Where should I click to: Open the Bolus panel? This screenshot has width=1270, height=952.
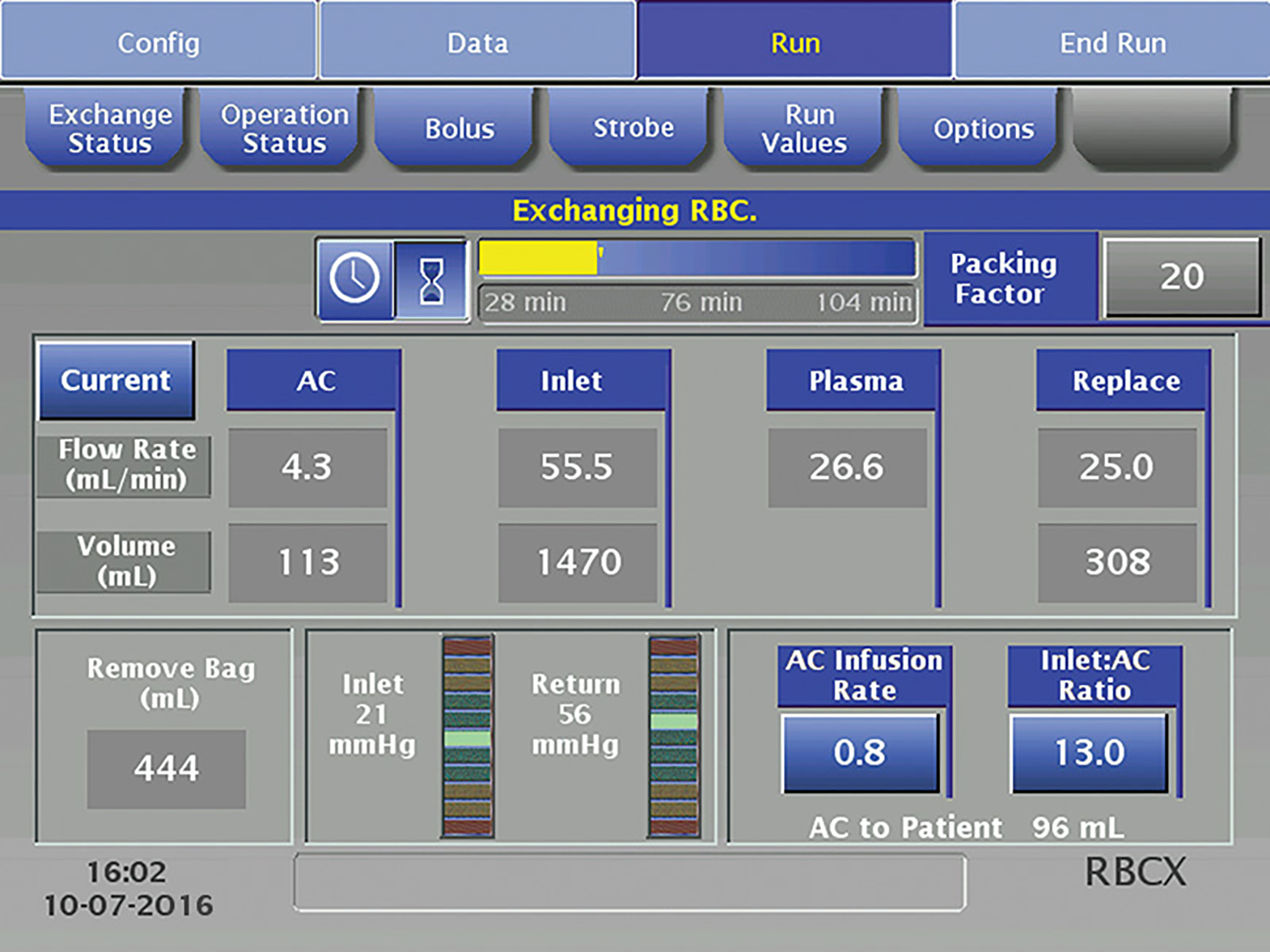(x=455, y=129)
